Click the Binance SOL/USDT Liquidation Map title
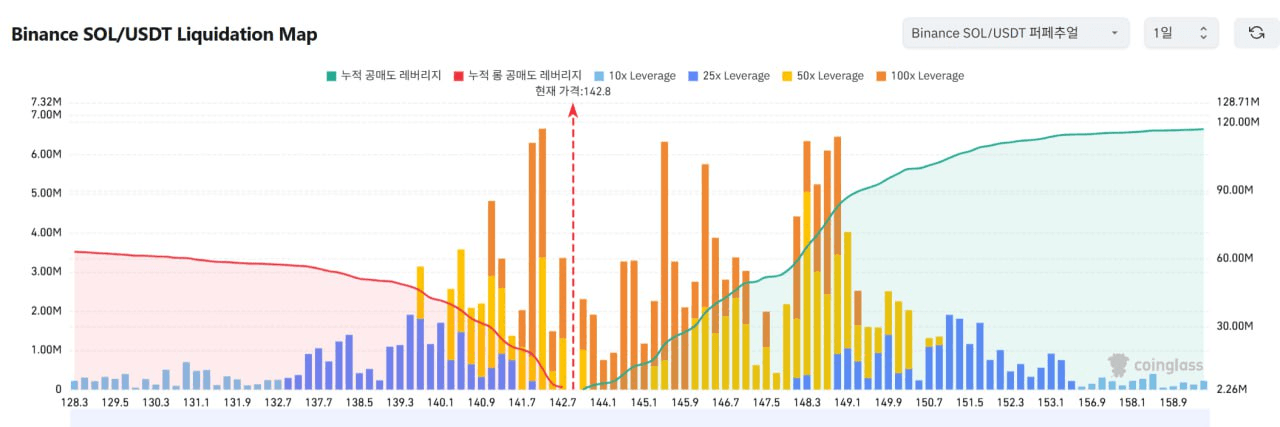Screen dimensions: 1280x427 click(164, 34)
